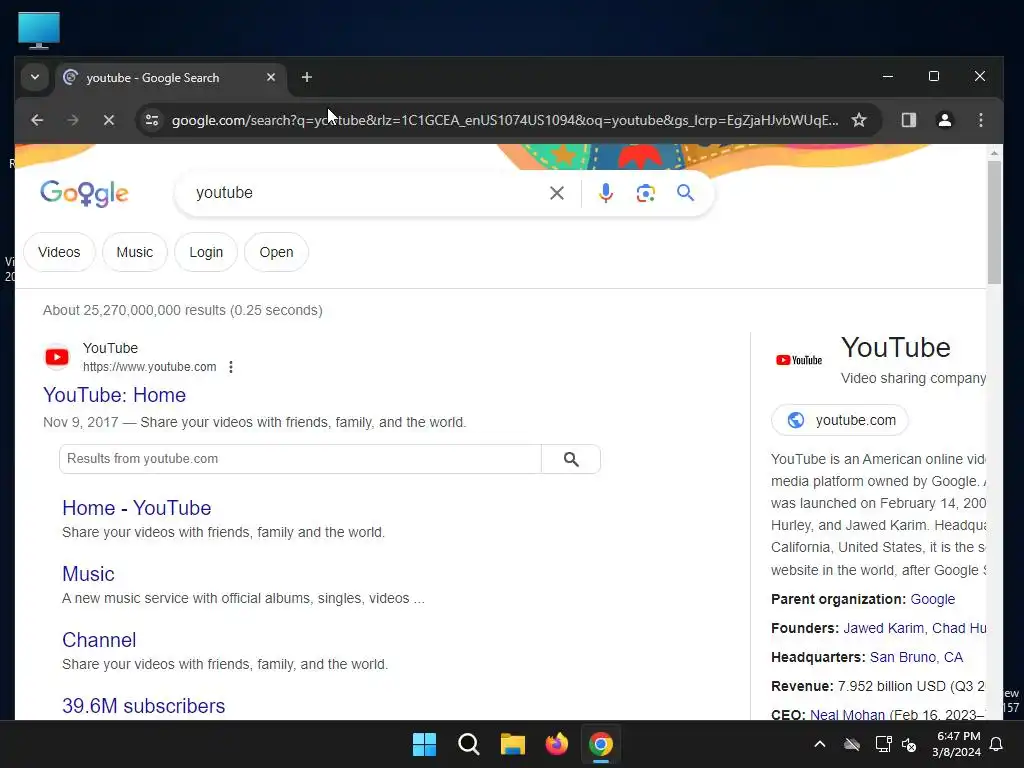Select the Videos filter chip

(x=59, y=252)
